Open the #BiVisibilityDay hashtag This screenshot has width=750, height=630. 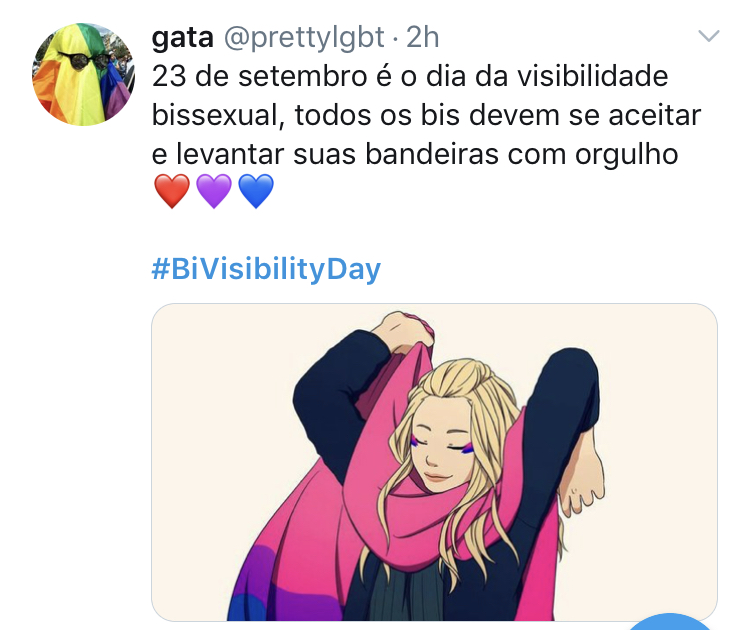pyautogui.click(x=266, y=269)
